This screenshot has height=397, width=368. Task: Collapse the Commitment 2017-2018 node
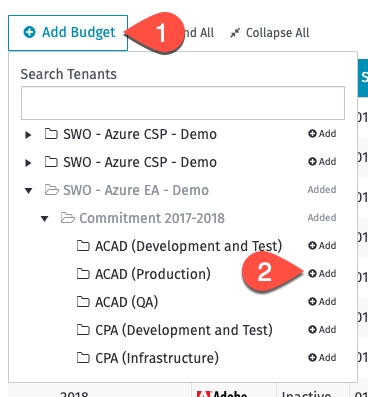pyautogui.click(x=44, y=219)
